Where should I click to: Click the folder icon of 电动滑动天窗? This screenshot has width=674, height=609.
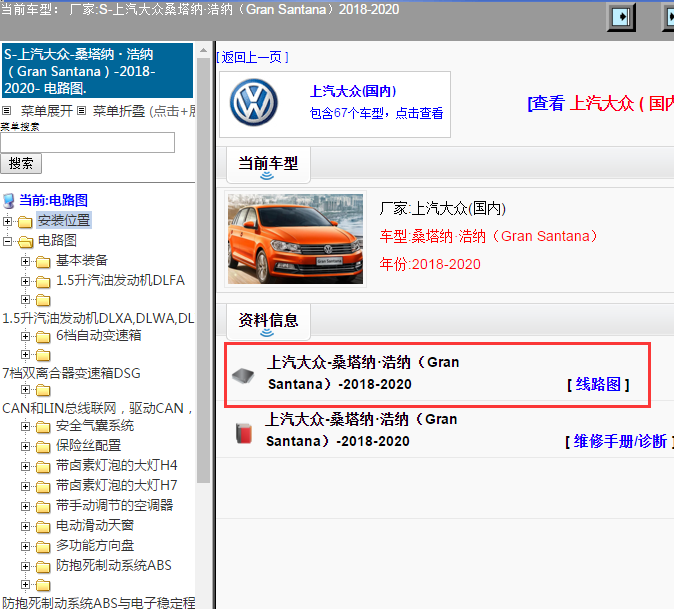point(43,526)
